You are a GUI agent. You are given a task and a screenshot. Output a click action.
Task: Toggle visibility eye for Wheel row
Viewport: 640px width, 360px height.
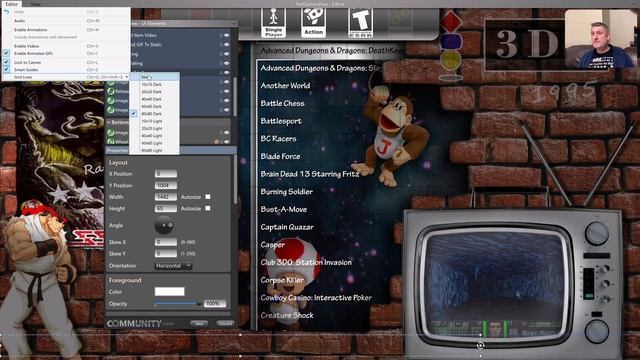pyautogui.click(x=227, y=142)
